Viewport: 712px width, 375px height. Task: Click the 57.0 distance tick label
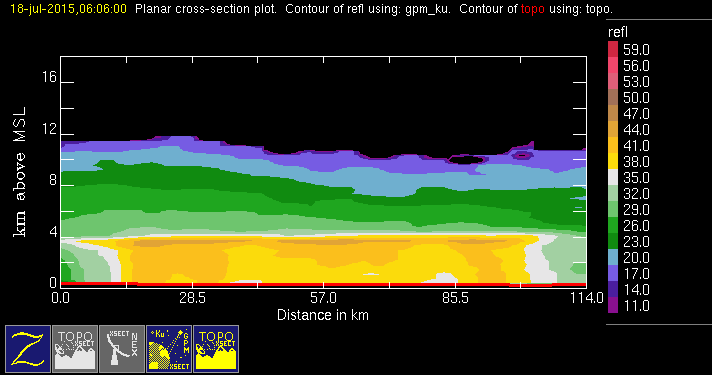pyautogui.click(x=323, y=298)
